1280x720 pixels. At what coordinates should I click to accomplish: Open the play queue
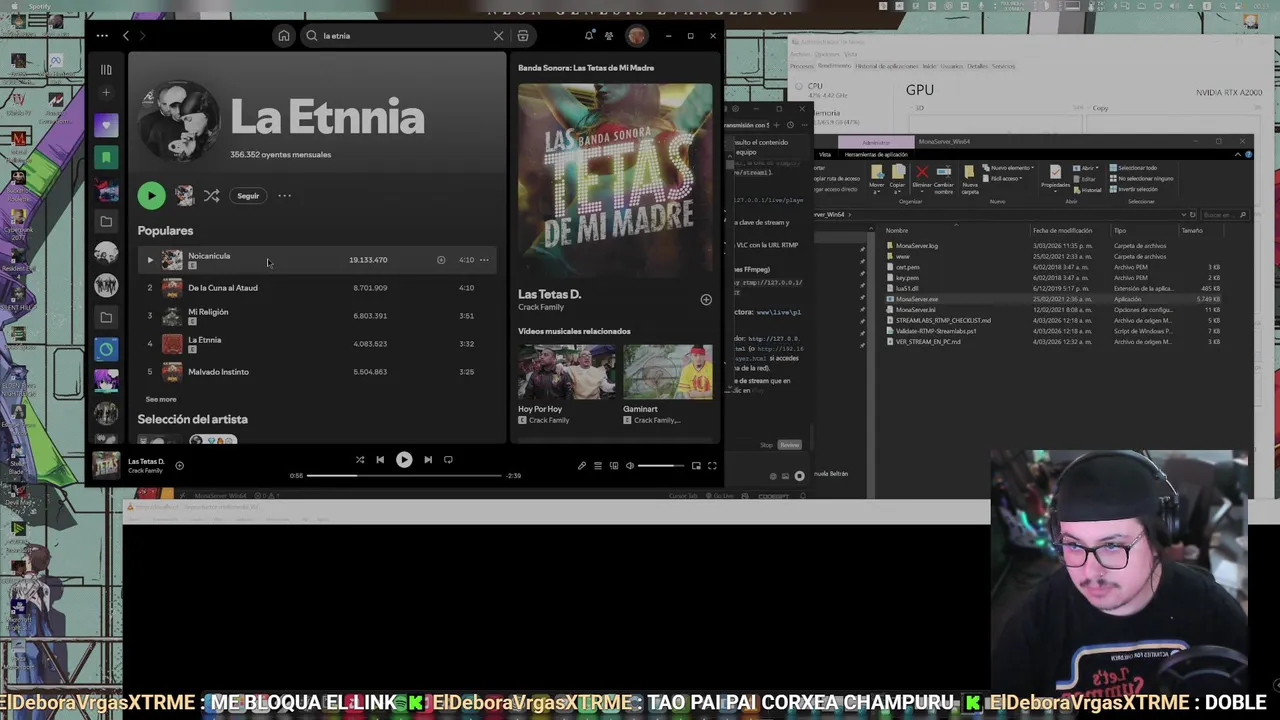[x=598, y=466]
